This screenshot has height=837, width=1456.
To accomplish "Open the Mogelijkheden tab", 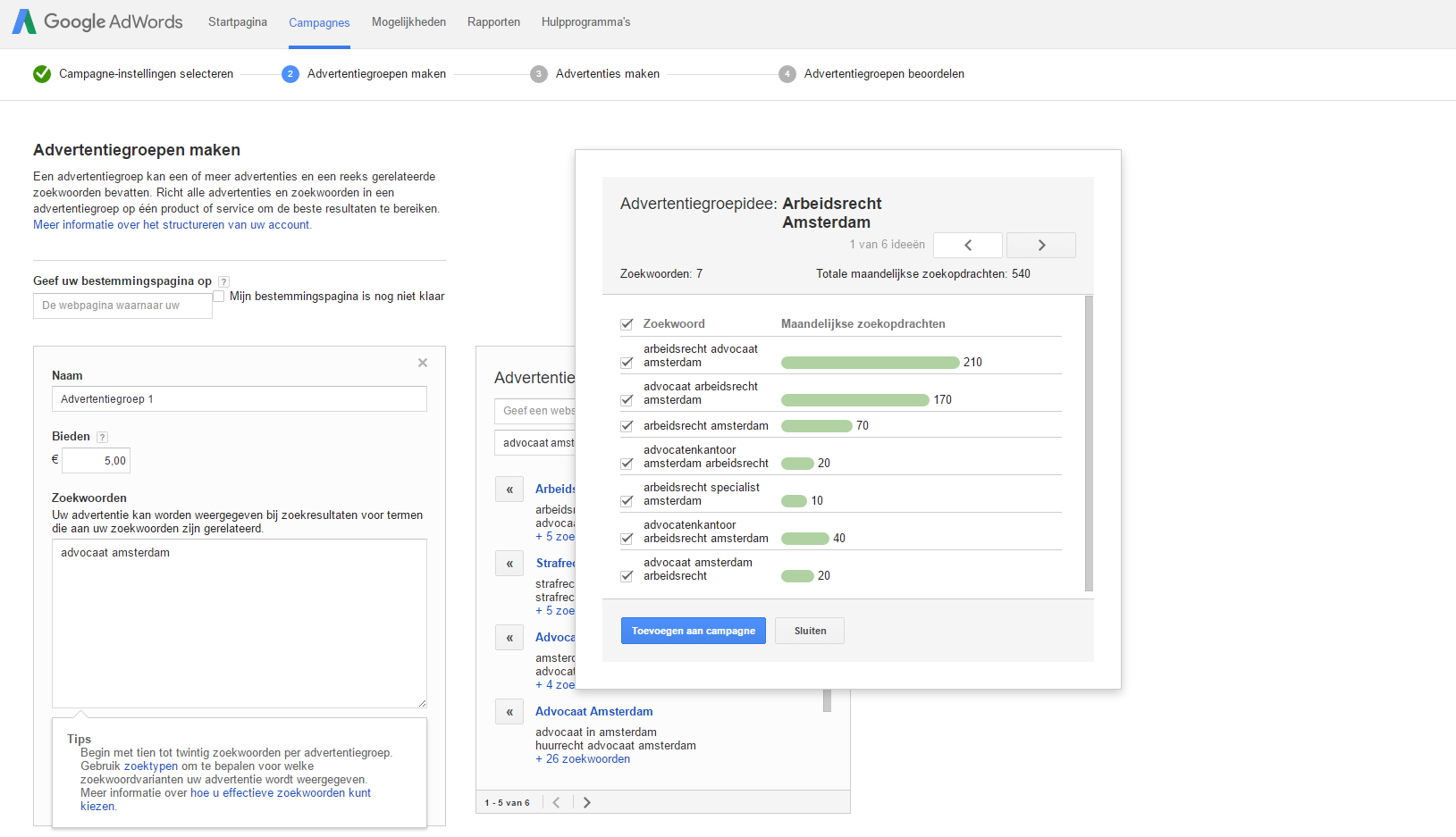I will tap(408, 22).
